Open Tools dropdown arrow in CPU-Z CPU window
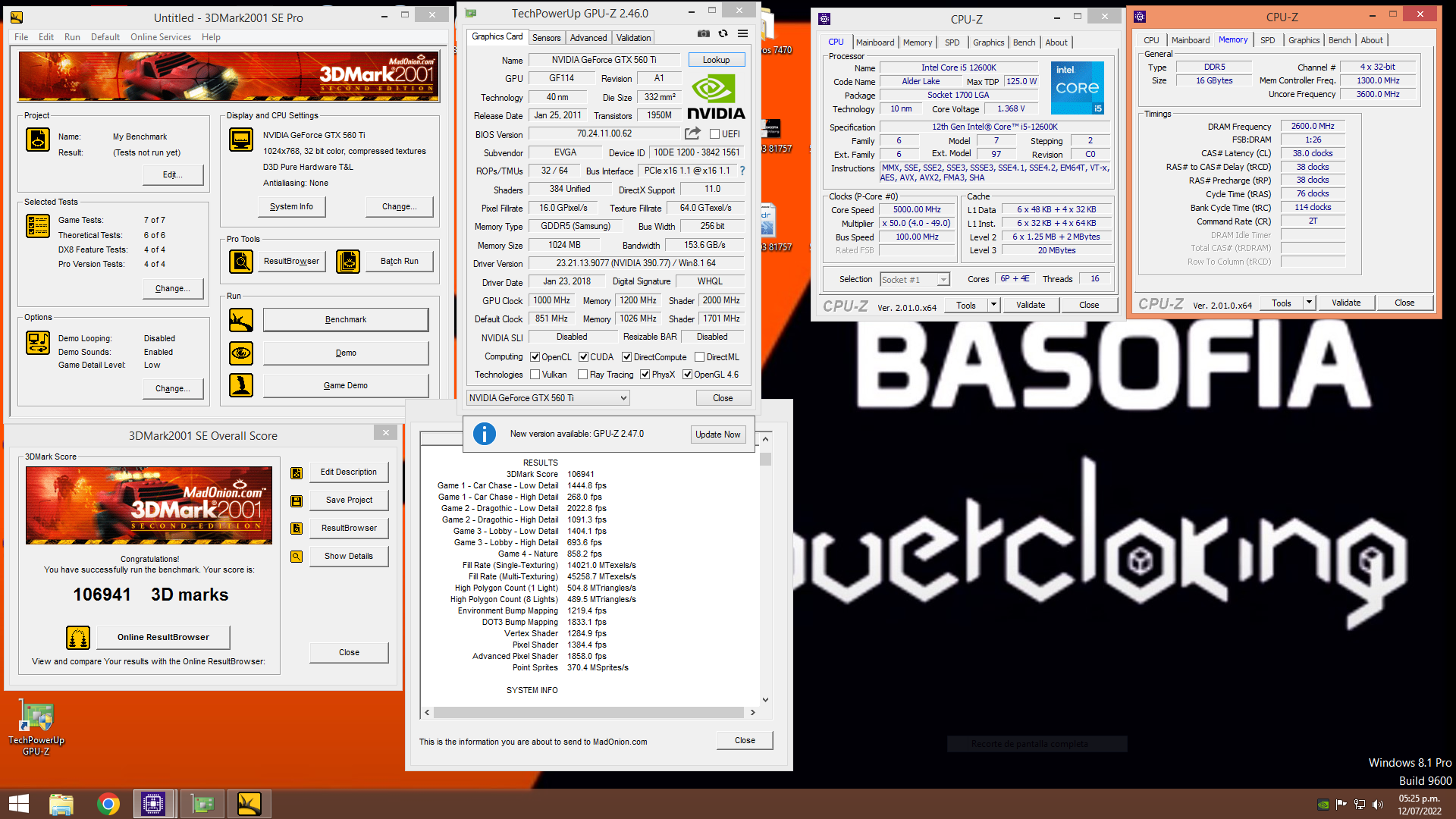 993,305
